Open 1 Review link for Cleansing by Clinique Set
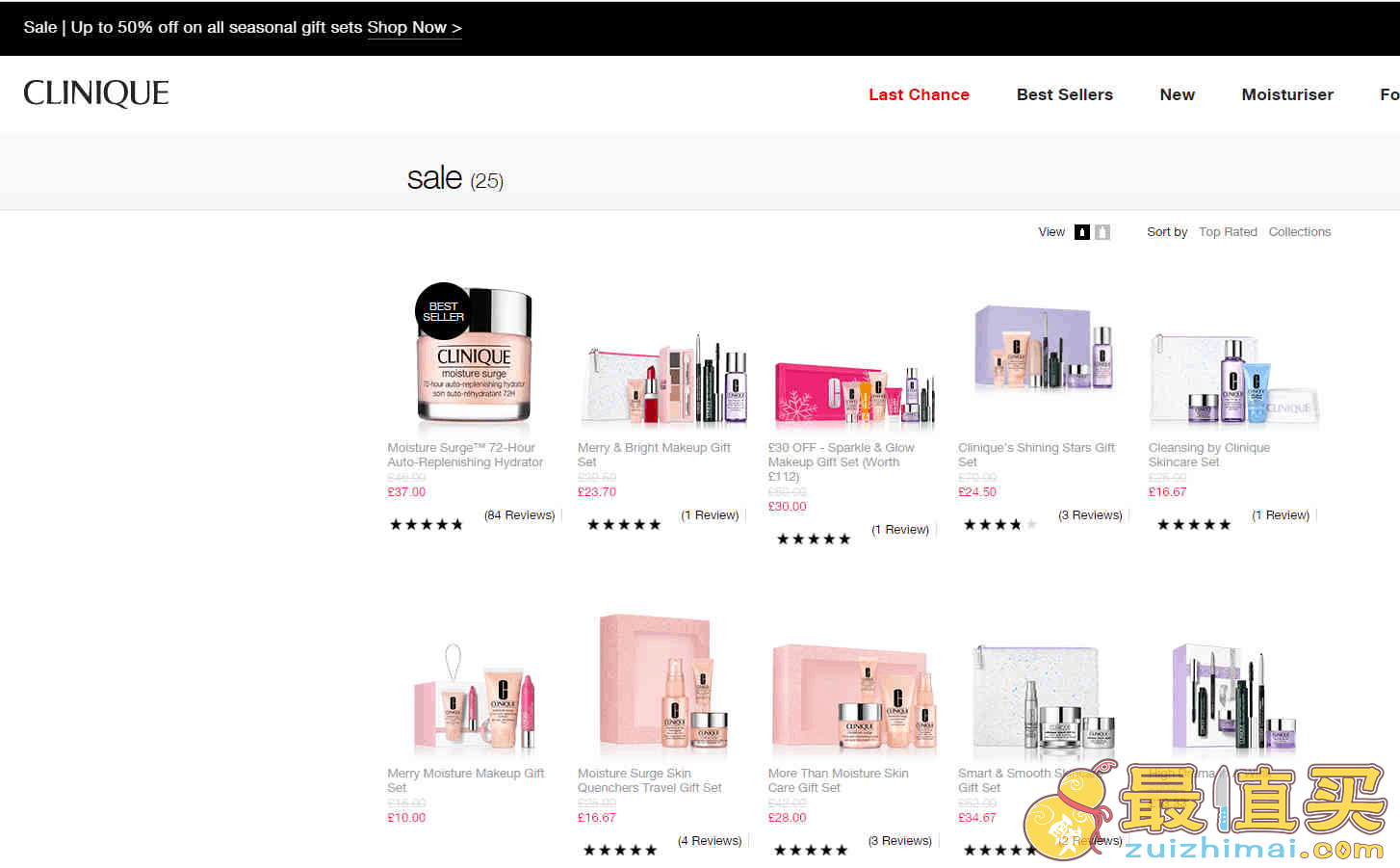1400x868 pixels. point(1281,515)
